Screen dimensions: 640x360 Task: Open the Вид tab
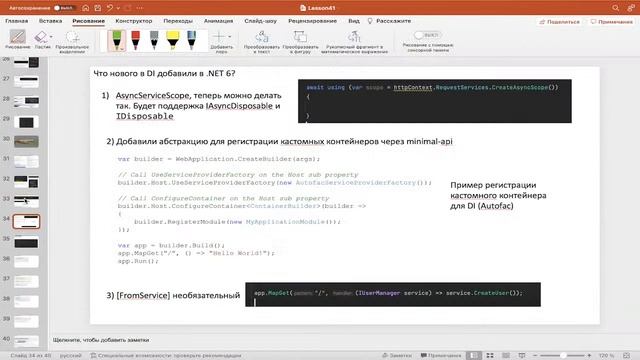[354, 21]
